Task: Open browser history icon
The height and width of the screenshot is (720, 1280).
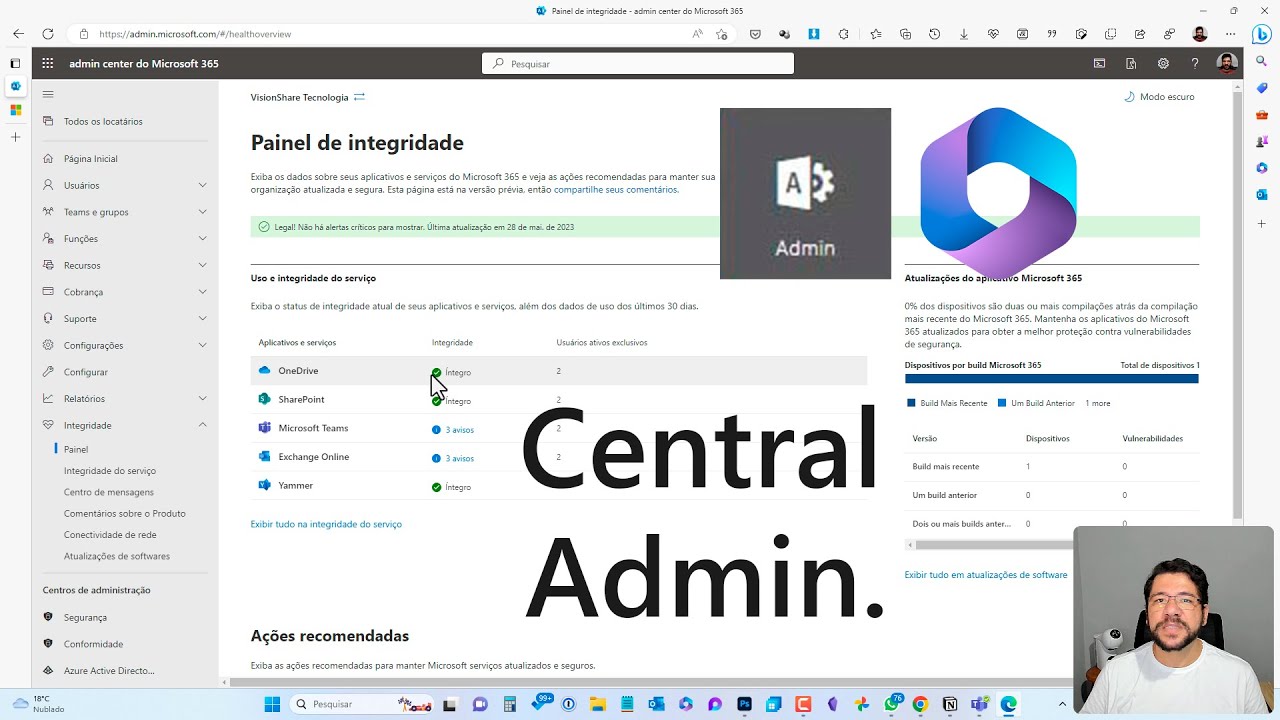Action: click(x=934, y=34)
